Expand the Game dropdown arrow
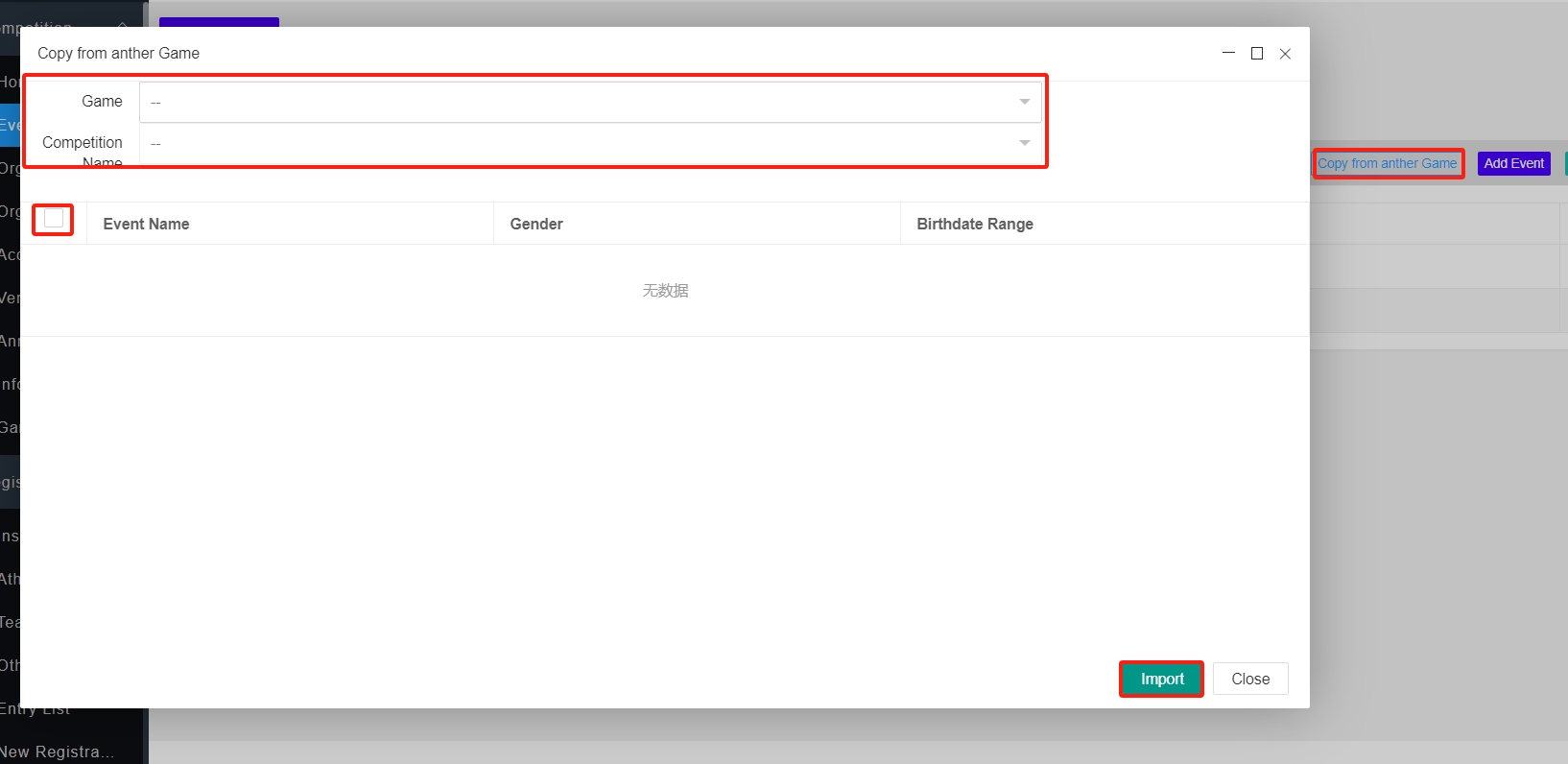The image size is (1568, 764). click(1024, 102)
